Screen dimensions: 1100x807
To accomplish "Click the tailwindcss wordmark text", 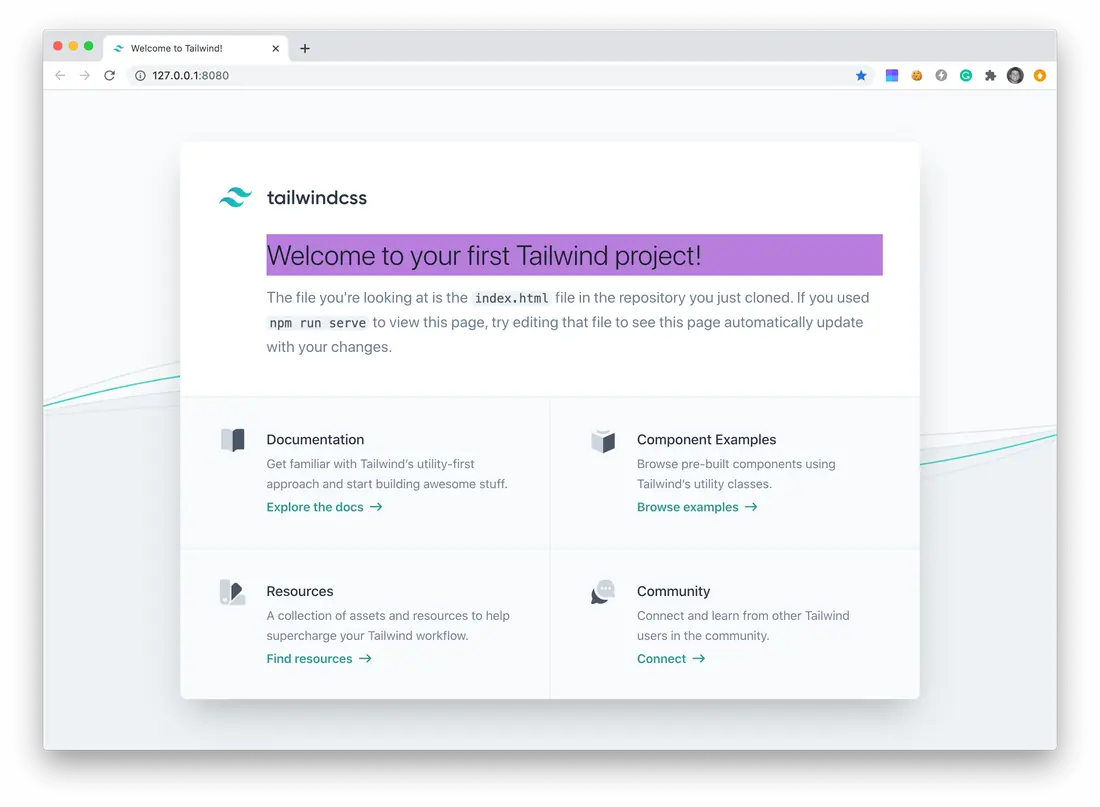I will [x=317, y=198].
